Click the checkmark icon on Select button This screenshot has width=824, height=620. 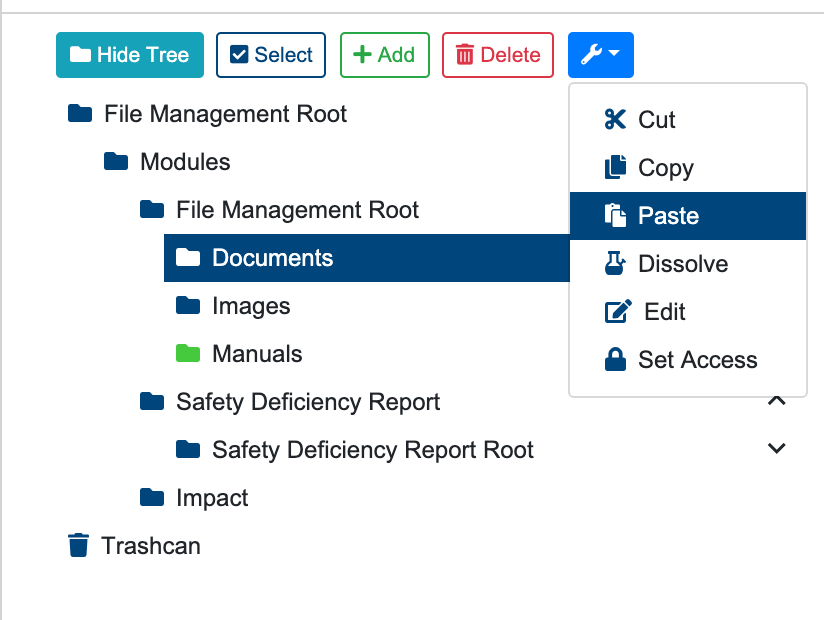239,54
